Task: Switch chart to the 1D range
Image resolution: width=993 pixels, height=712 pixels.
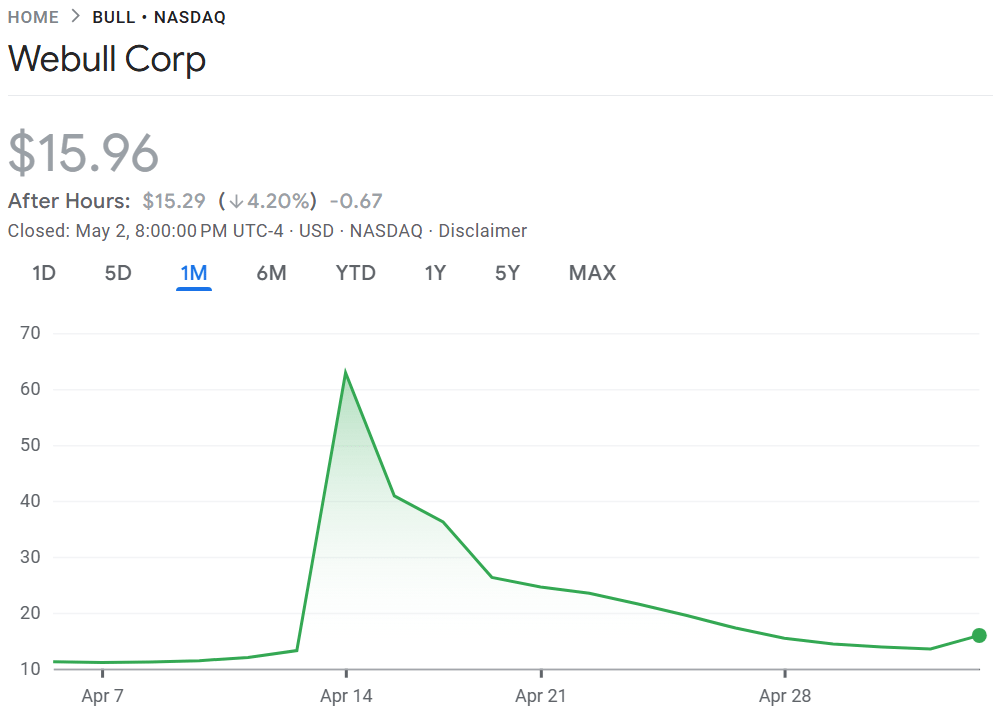Action: coord(44,273)
